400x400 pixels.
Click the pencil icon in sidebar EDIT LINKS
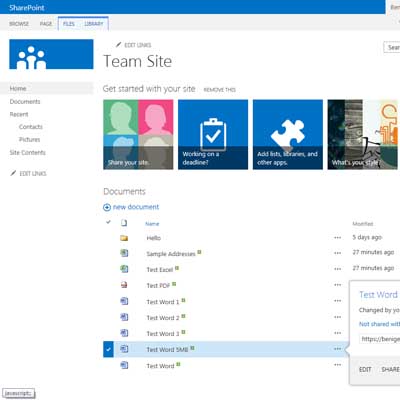(13, 173)
